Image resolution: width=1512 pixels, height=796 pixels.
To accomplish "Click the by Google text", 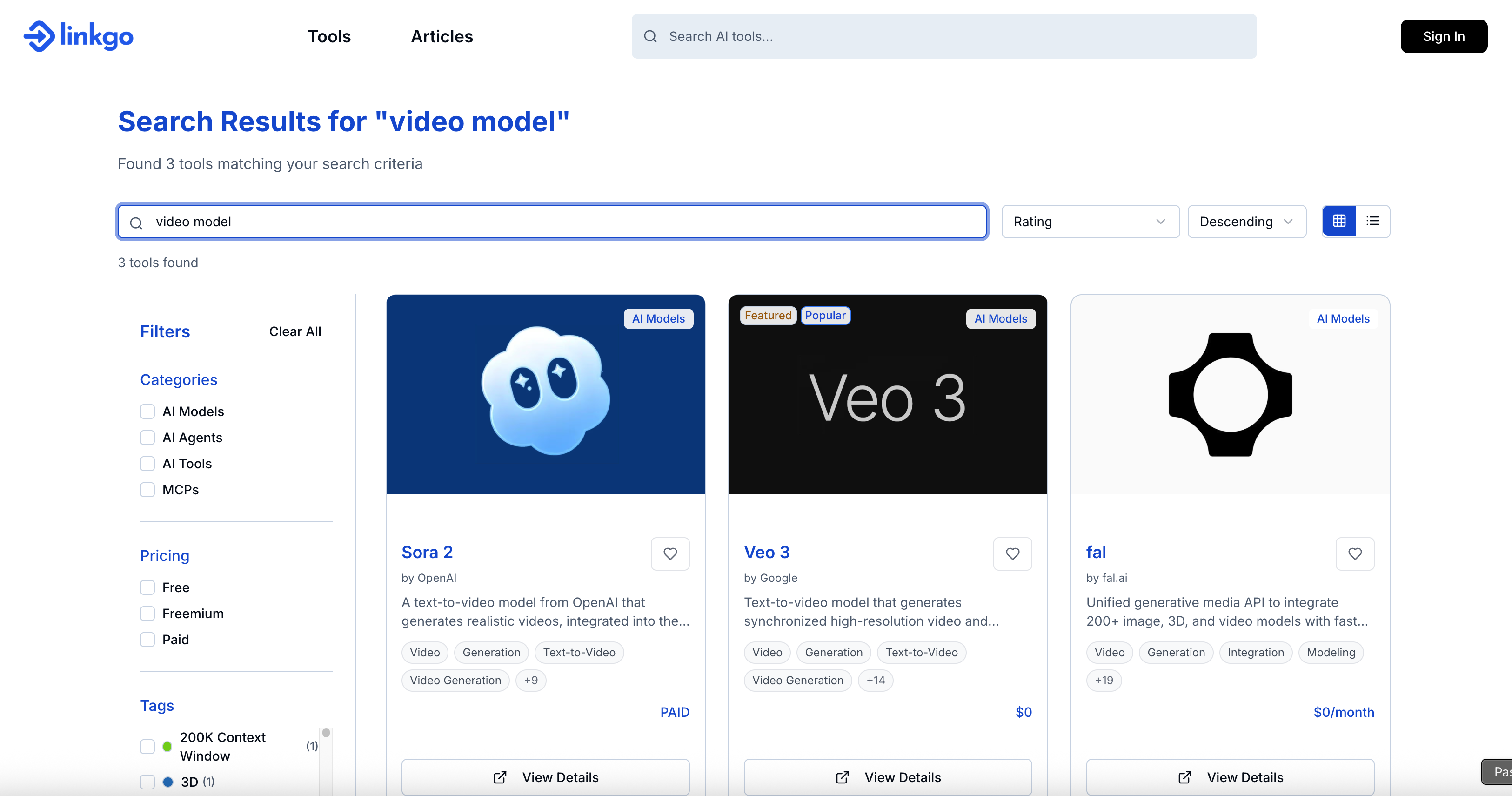I will [x=770, y=578].
